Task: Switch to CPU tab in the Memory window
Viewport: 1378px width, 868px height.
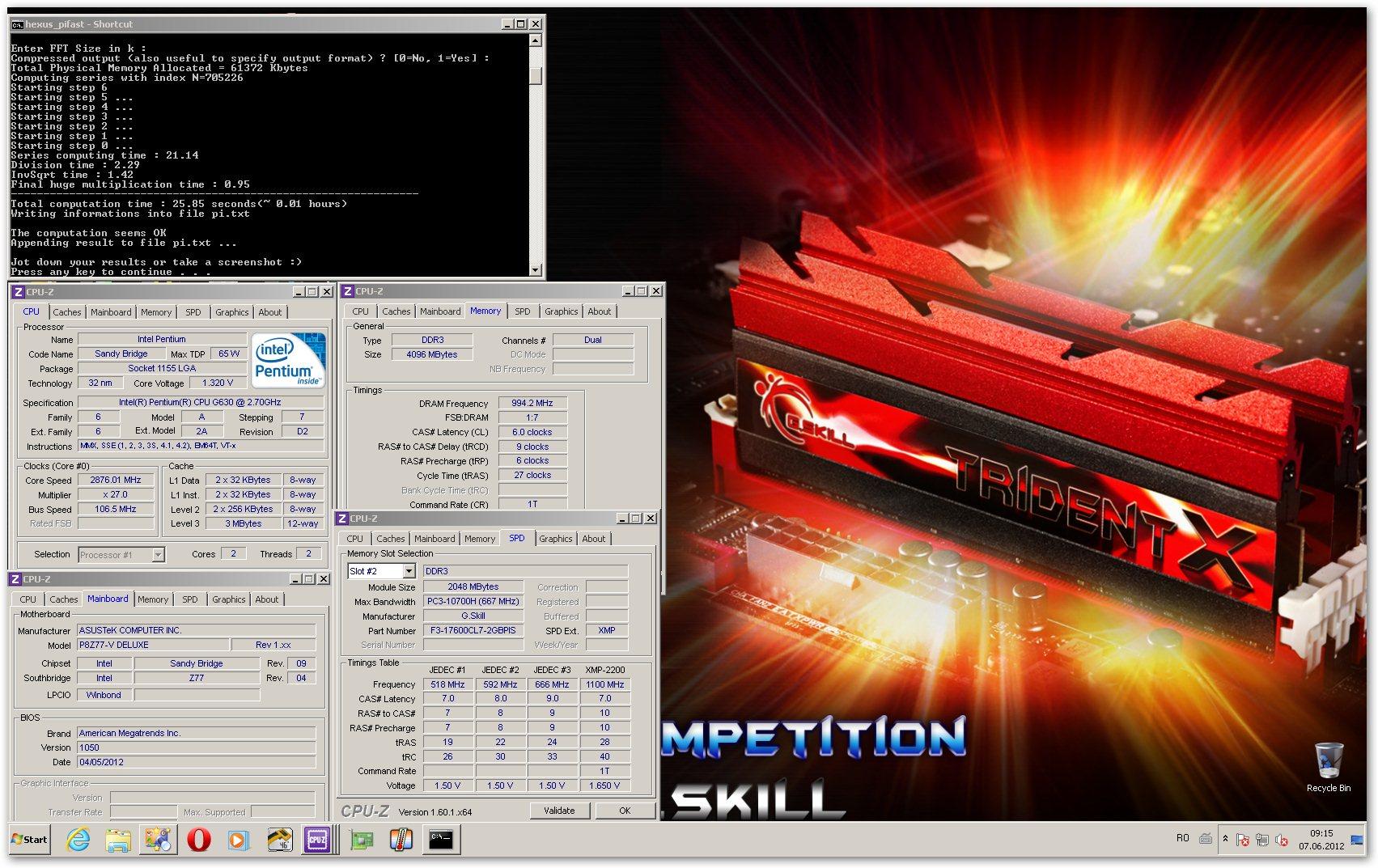Action: coord(360,311)
